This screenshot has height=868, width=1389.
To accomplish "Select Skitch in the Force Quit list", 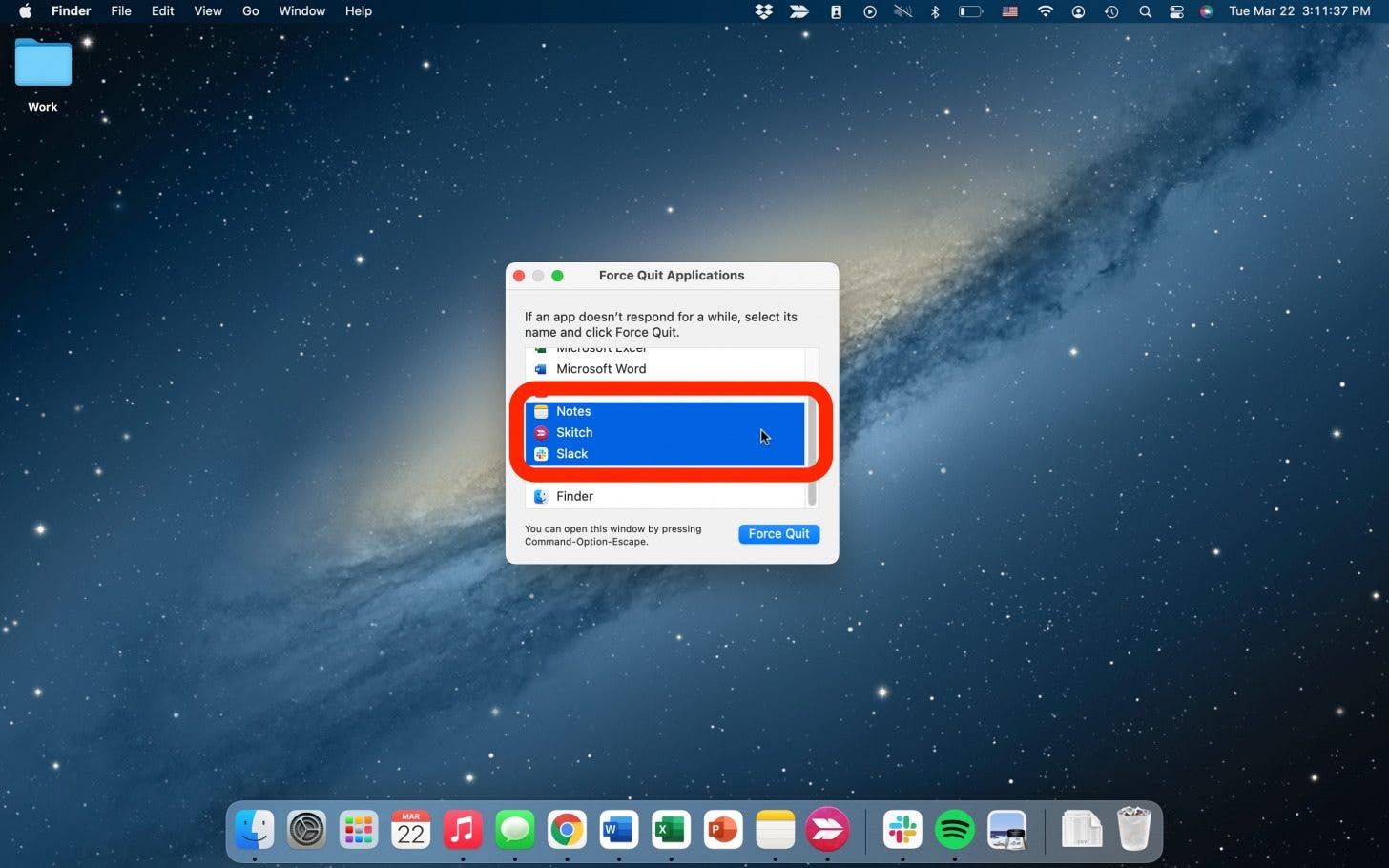I will (574, 433).
